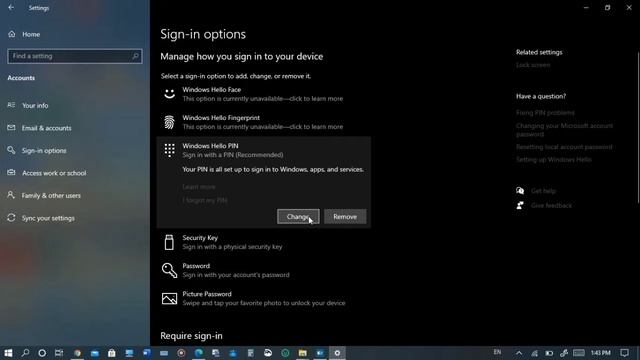640x360 pixels.
Task: Click the Family & other users person icon
Action: 11,195
